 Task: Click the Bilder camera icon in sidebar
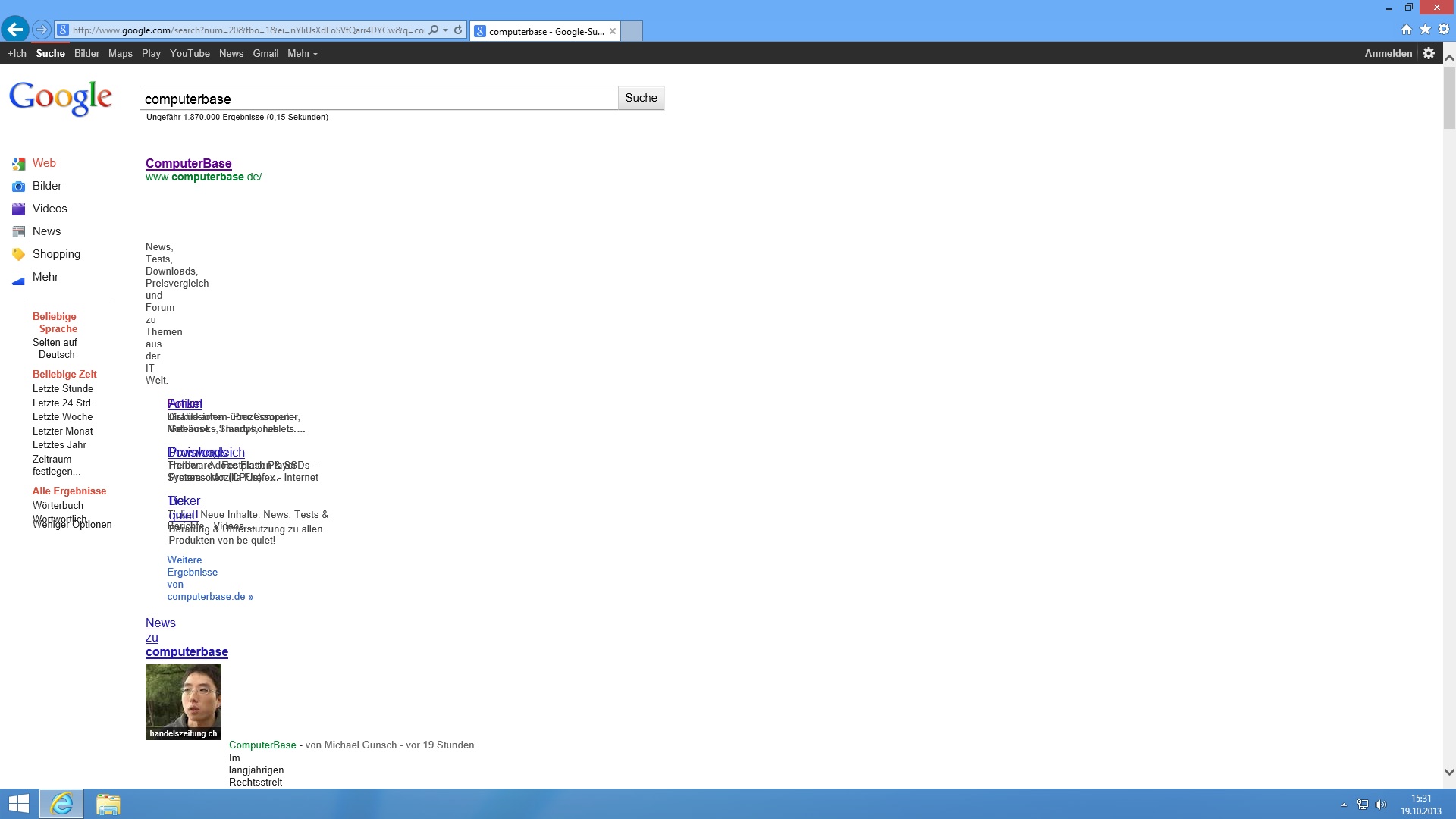[19, 187]
